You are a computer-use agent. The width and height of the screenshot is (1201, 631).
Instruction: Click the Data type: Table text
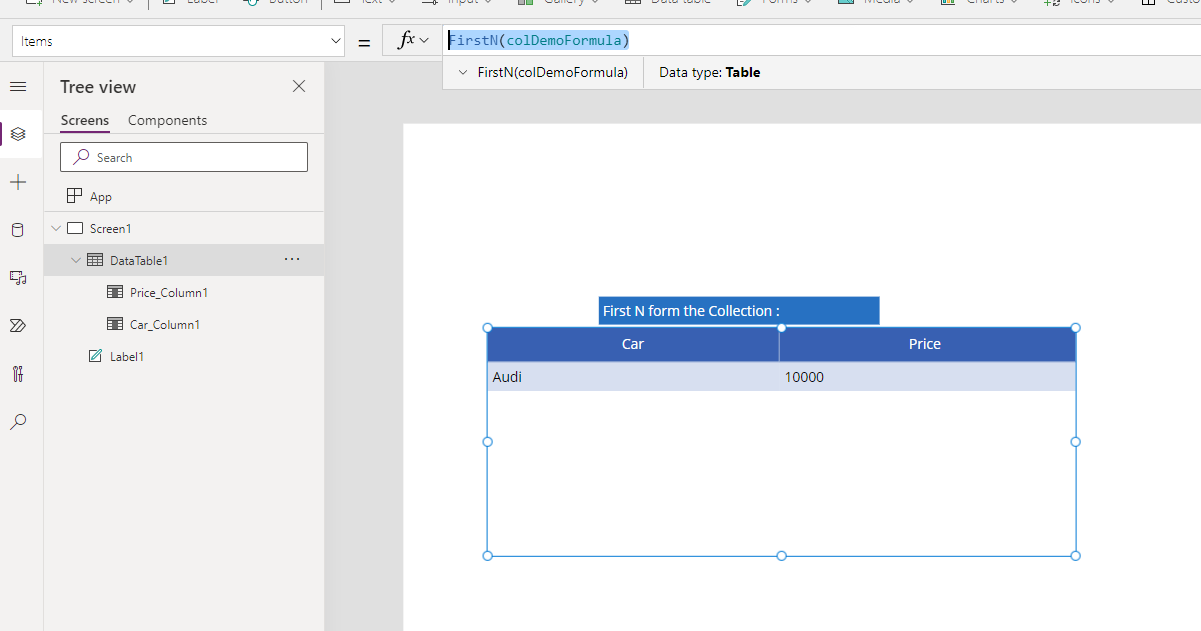click(x=710, y=73)
